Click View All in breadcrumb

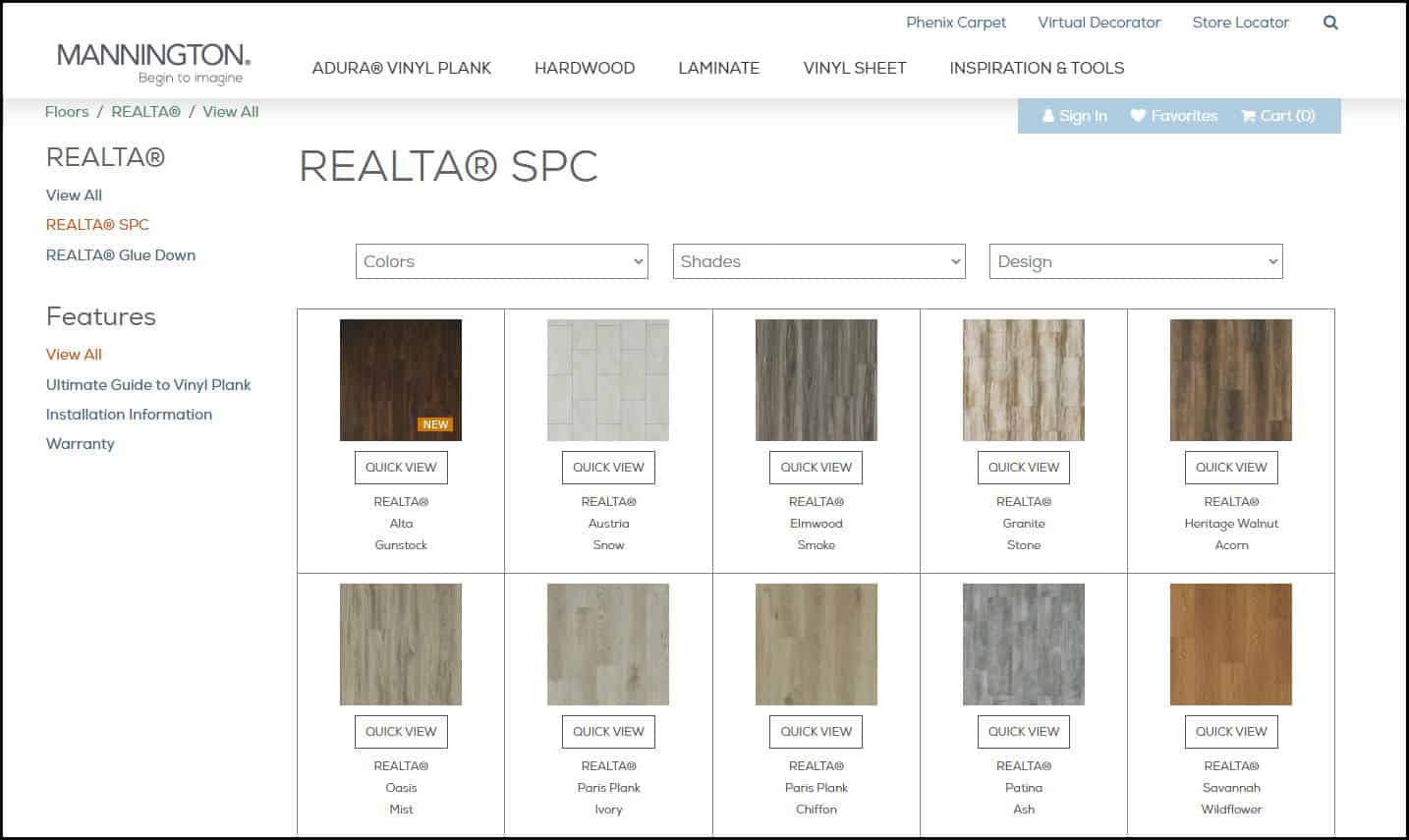pyautogui.click(x=231, y=112)
